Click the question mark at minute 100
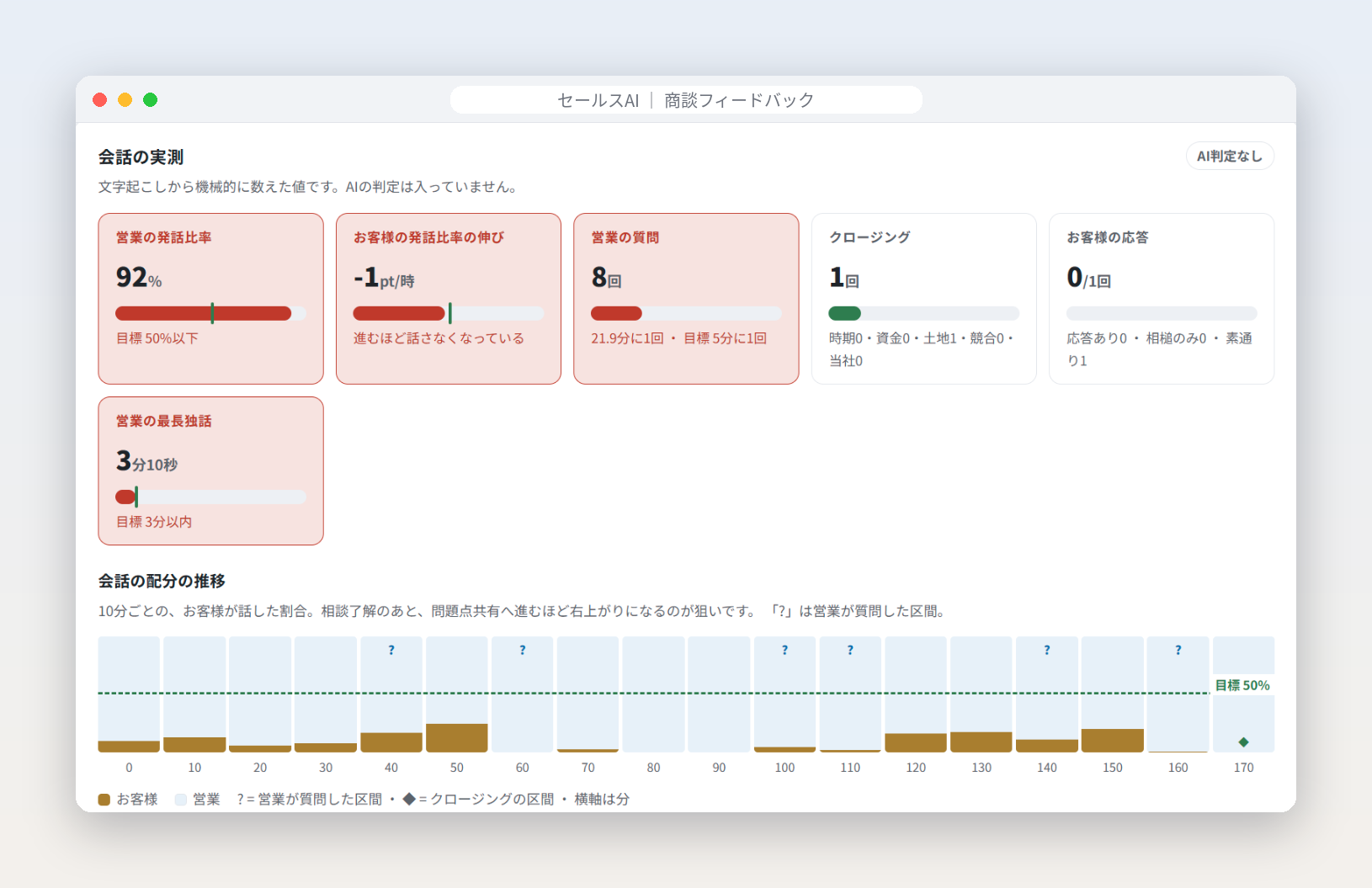 (x=784, y=650)
